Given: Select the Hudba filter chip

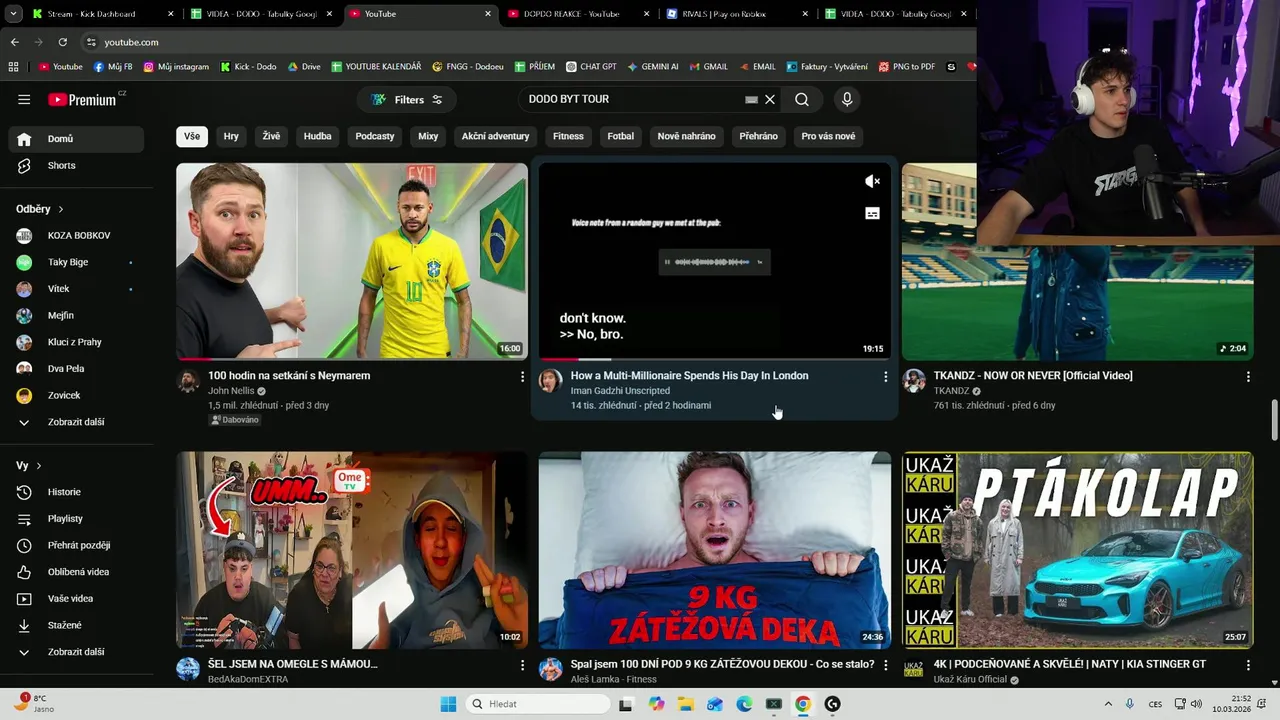Looking at the screenshot, I should click(x=317, y=136).
